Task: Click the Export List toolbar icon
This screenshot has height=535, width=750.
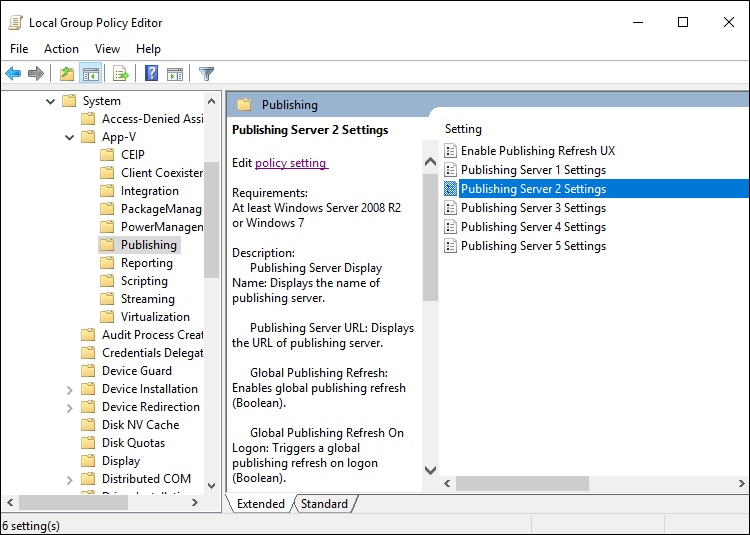Action: click(x=121, y=73)
